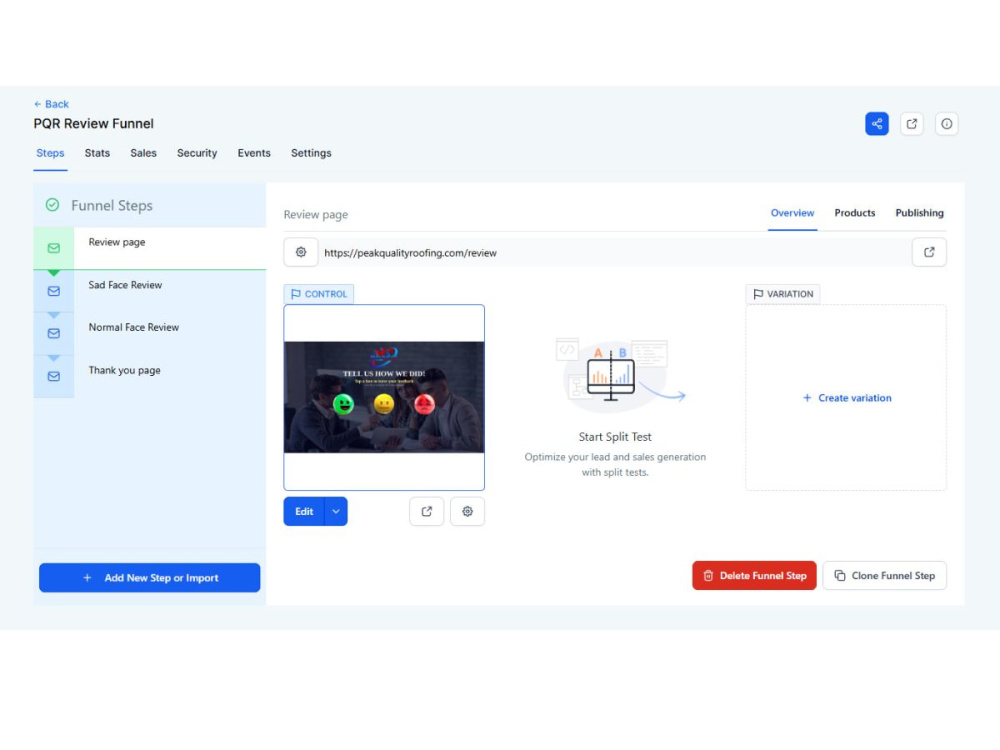Switch to the Overview tab
Viewport: 1000px width, 750px height.
coord(792,213)
